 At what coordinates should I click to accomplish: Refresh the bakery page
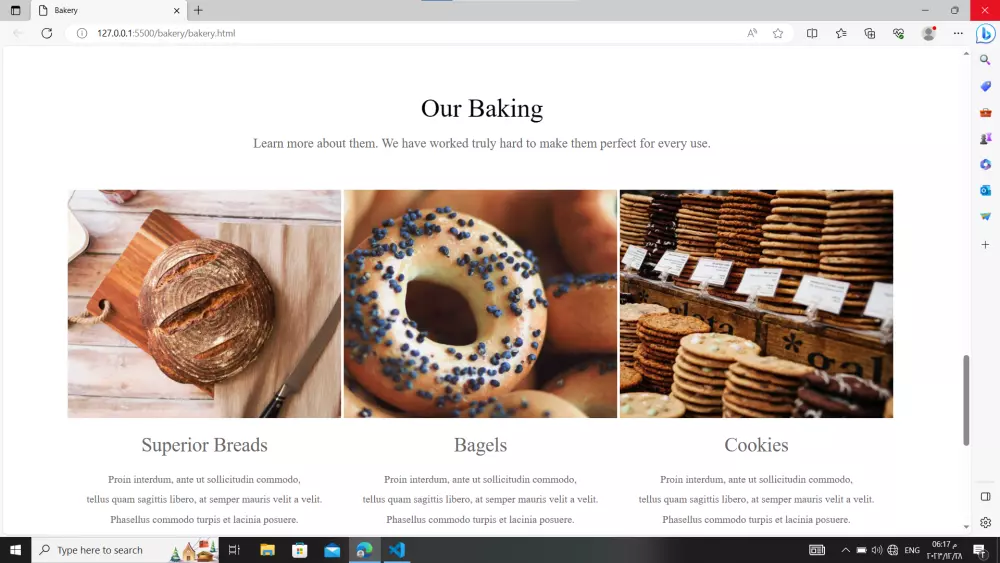[x=47, y=33]
